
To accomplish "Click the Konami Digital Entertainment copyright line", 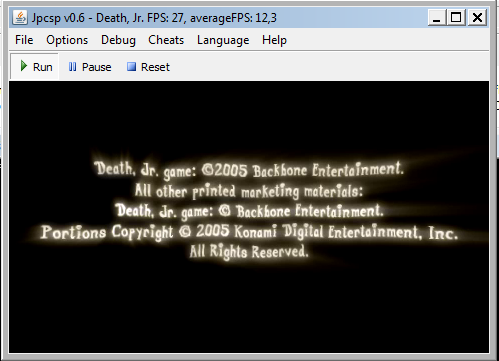I will click(249, 232).
